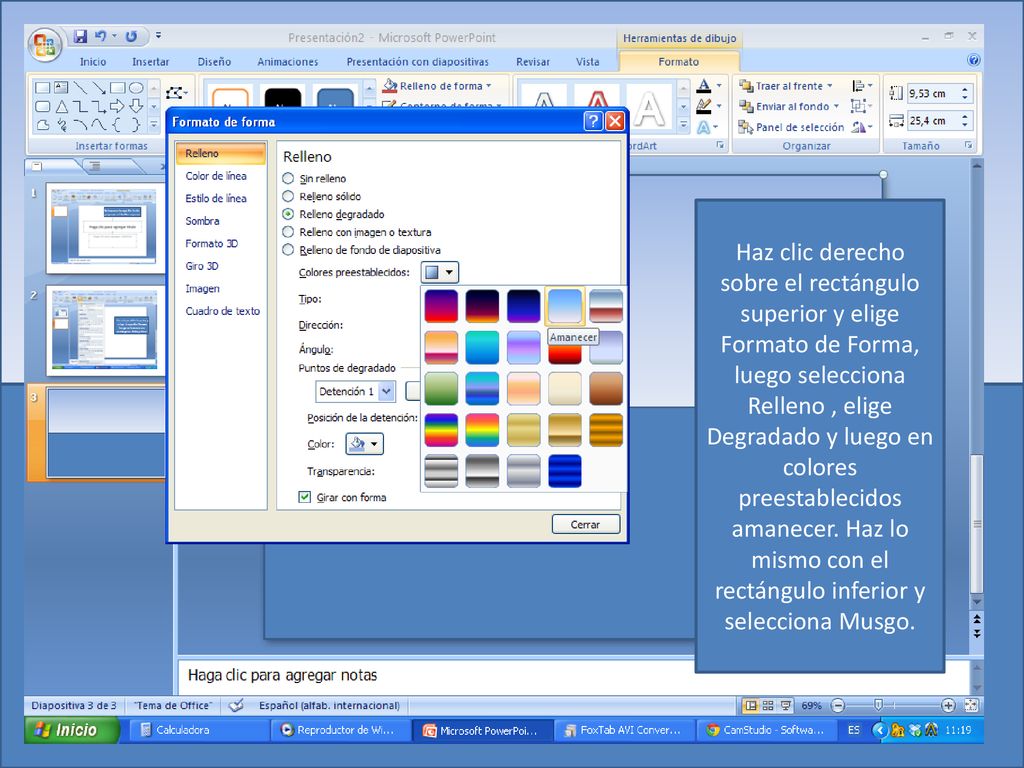Open PowerPoint help icon in ribbon

click(x=973, y=60)
